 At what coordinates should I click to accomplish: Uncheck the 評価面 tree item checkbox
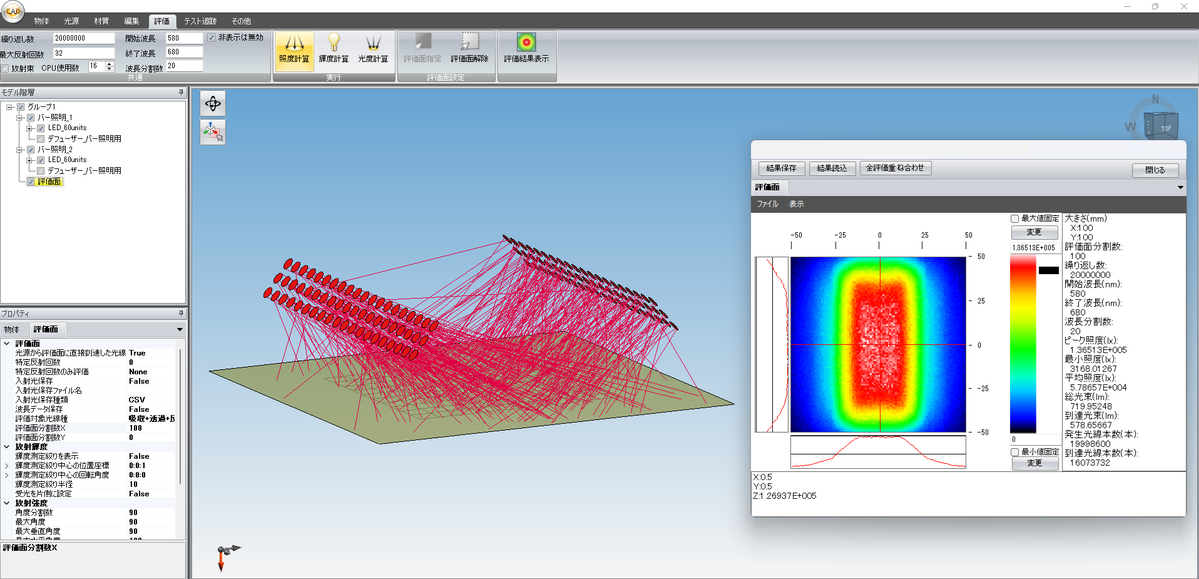(31, 182)
